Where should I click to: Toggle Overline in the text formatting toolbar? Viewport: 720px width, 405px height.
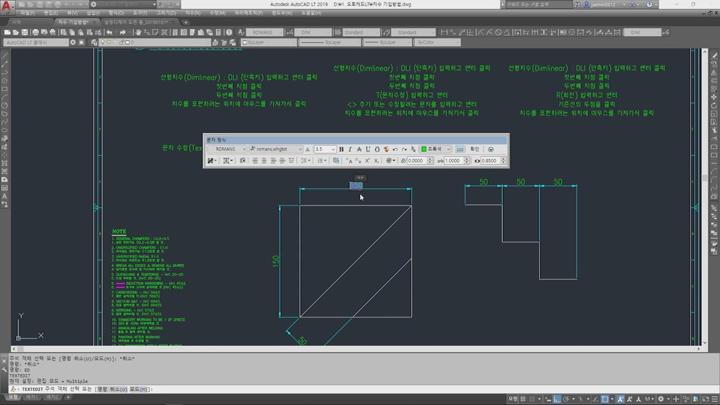(377, 149)
